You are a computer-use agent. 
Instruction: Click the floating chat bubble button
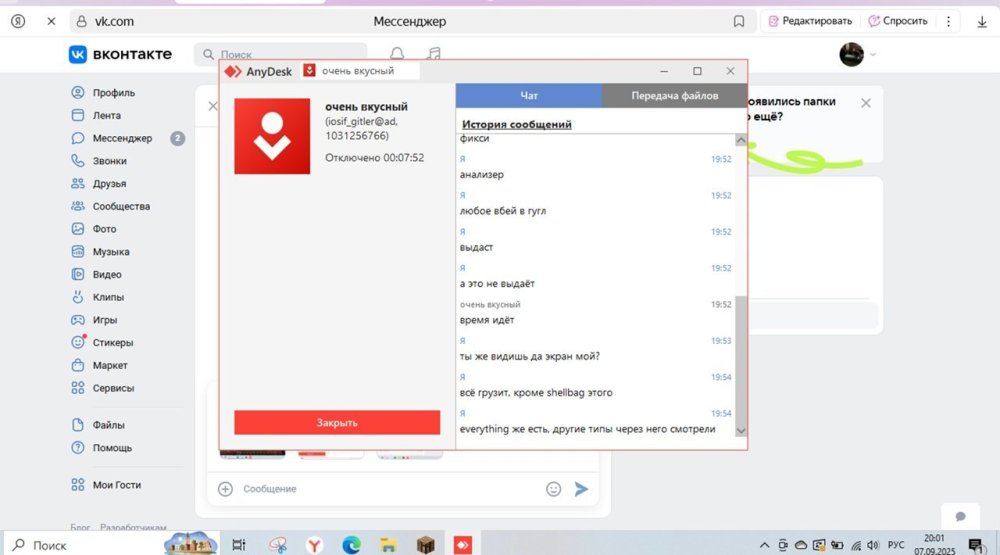960,516
